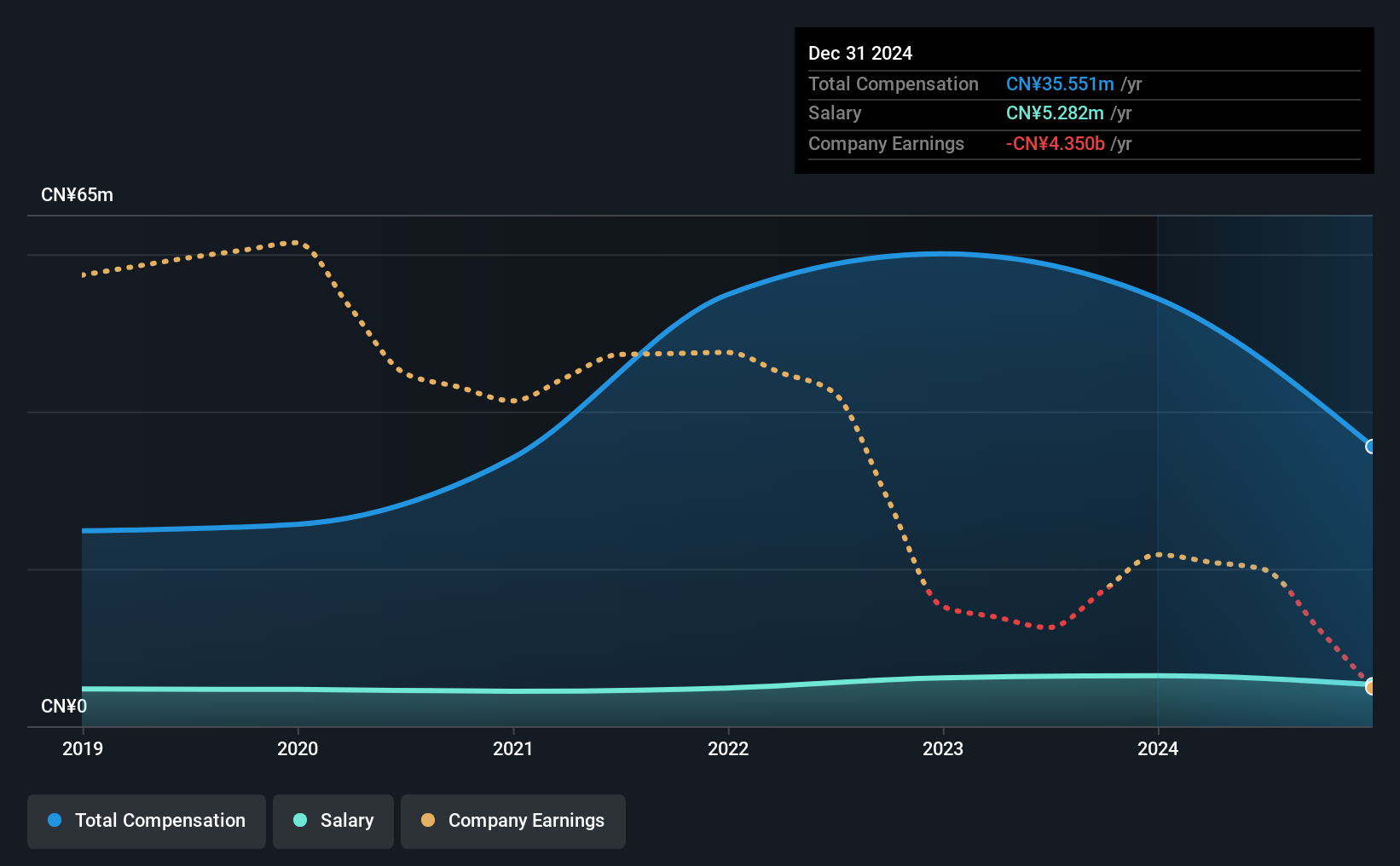Click the Dec 31 2024 tooltip date

tap(860, 53)
